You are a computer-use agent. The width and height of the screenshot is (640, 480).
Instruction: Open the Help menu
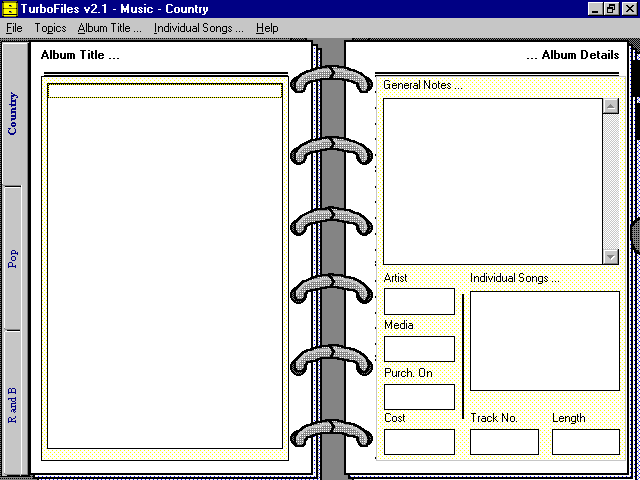tap(267, 28)
